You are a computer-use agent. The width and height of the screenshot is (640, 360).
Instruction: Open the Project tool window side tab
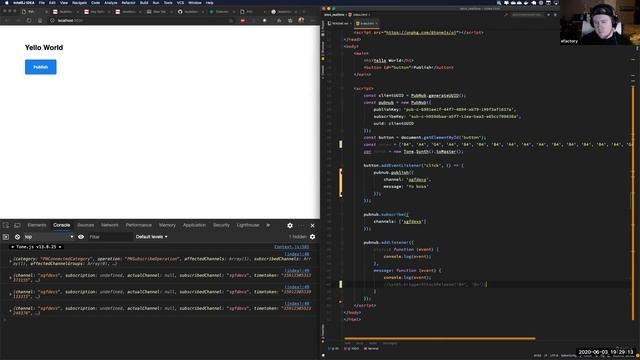(323, 29)
